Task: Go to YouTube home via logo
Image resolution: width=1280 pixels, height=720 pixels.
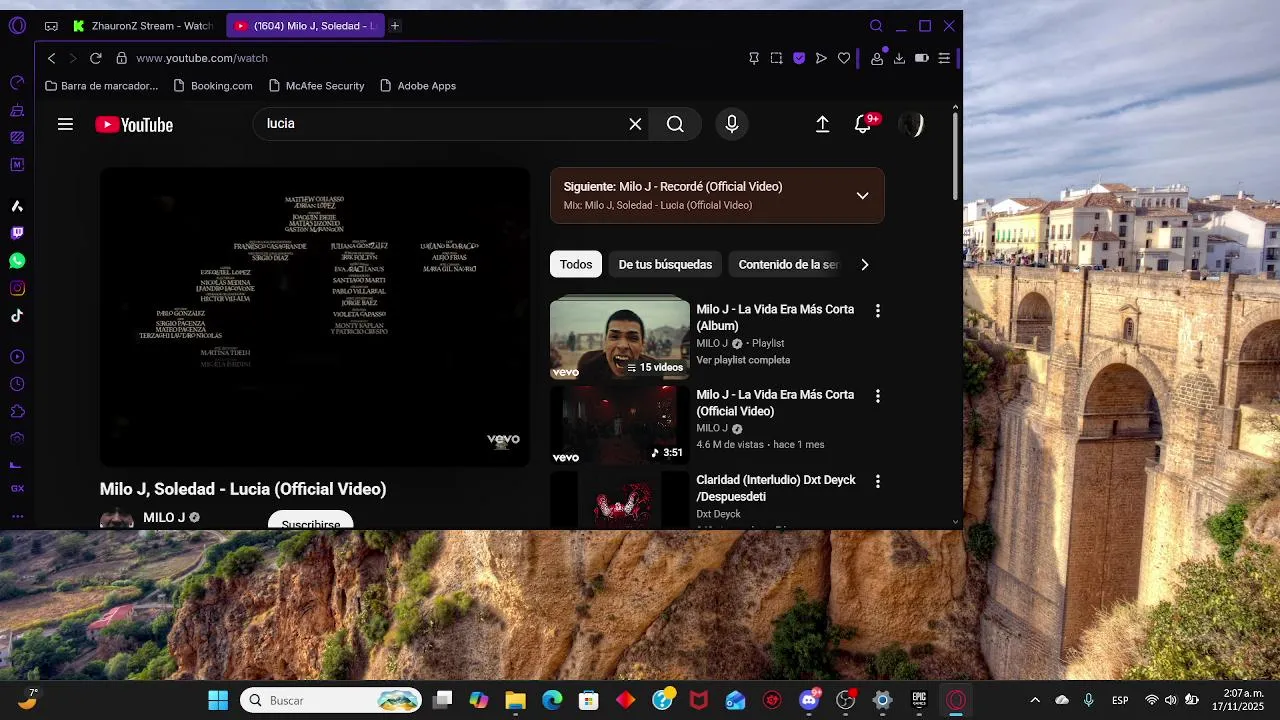Action: (134, 124)
